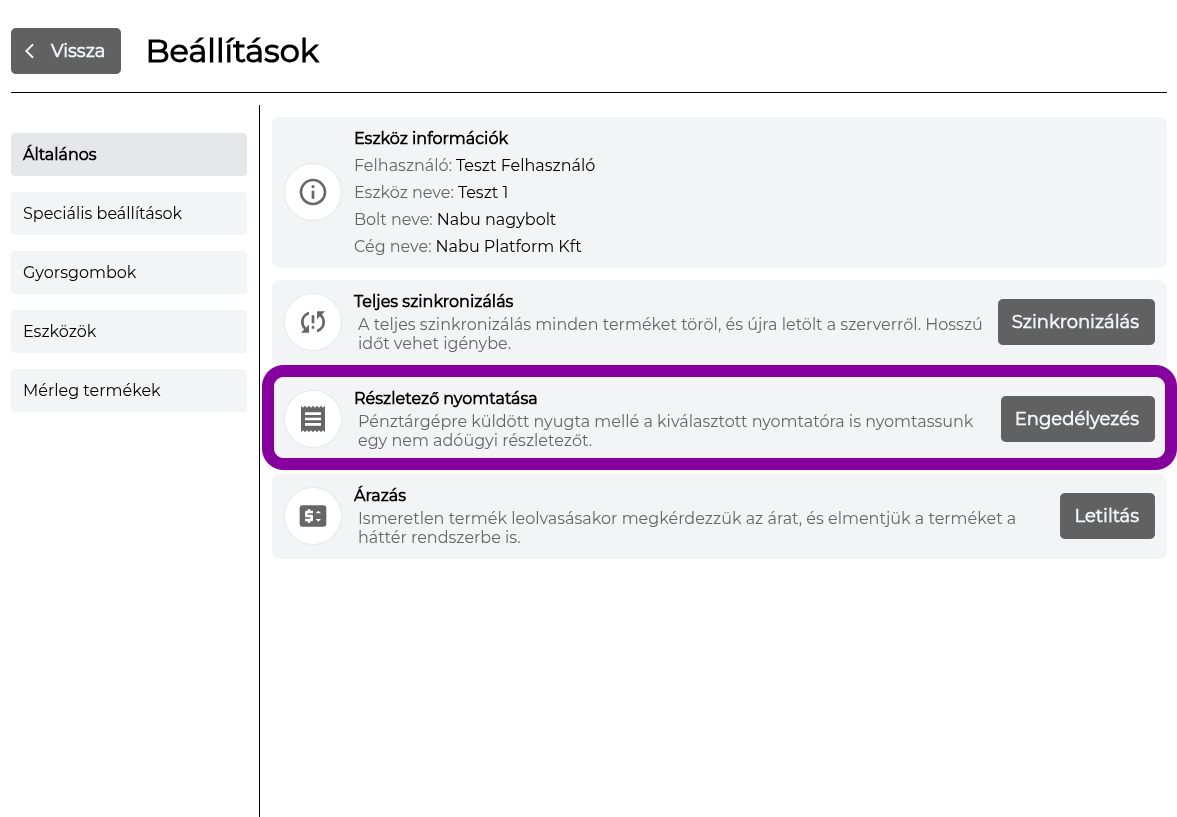Select the Részletező nyomtatása heading
This screenshot has height=817, width=1177.
[x=445, y=399]
